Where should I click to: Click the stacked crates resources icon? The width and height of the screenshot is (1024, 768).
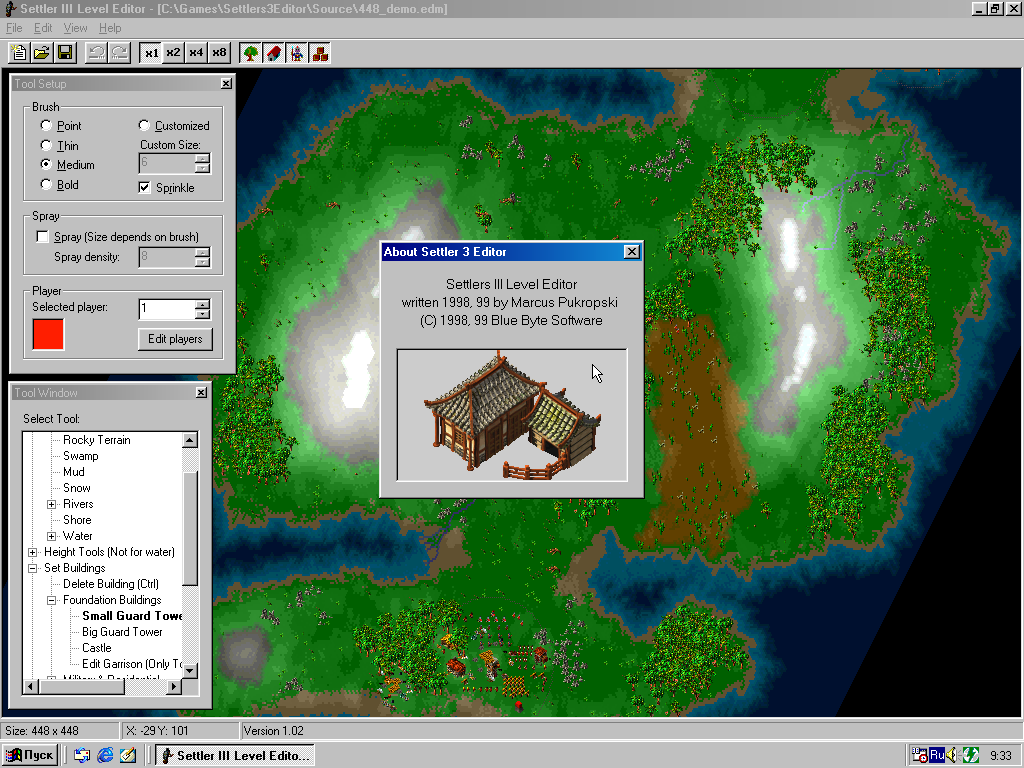click(319, 52)
